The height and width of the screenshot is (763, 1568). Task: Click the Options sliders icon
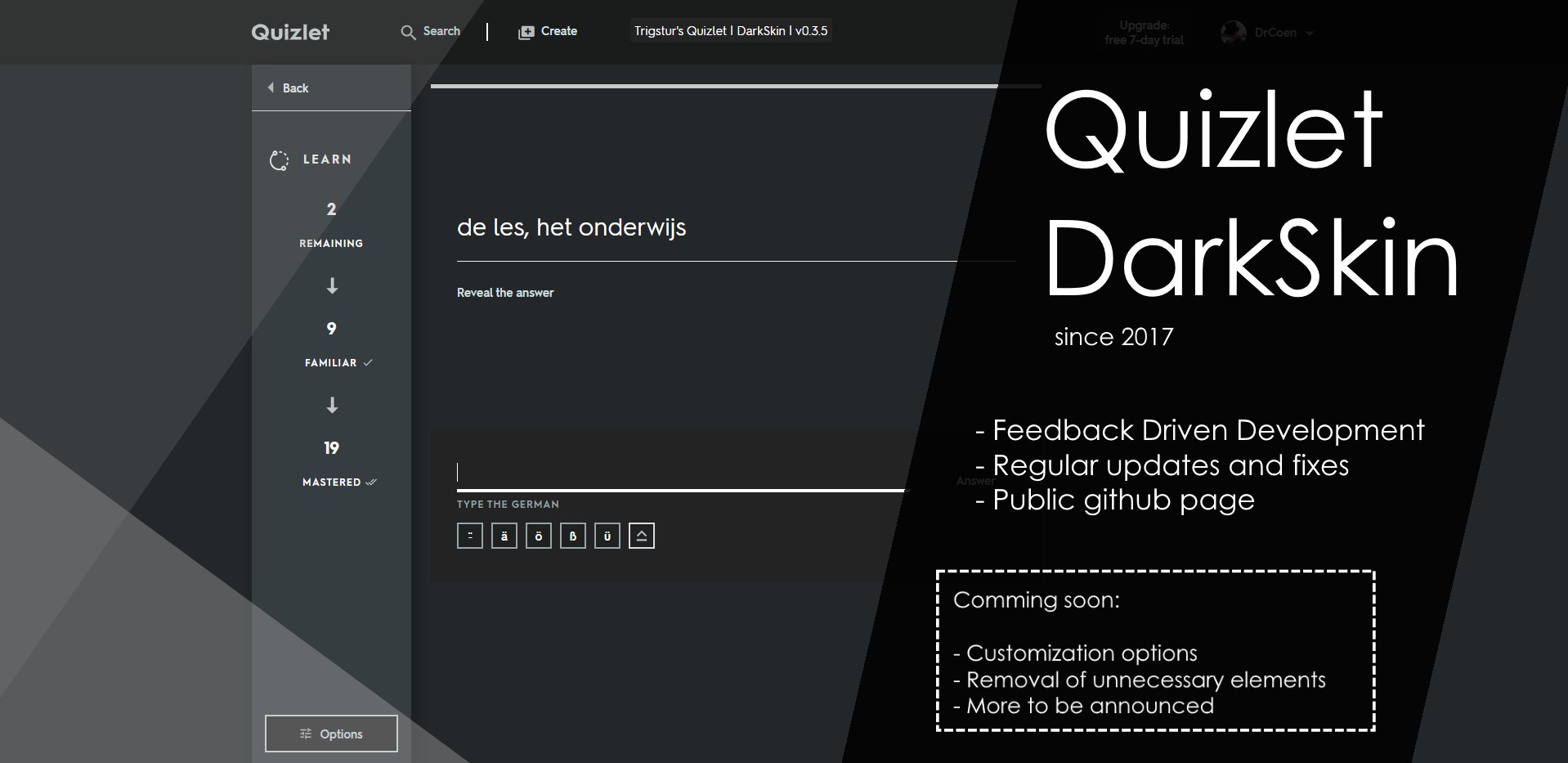[307, 734]
